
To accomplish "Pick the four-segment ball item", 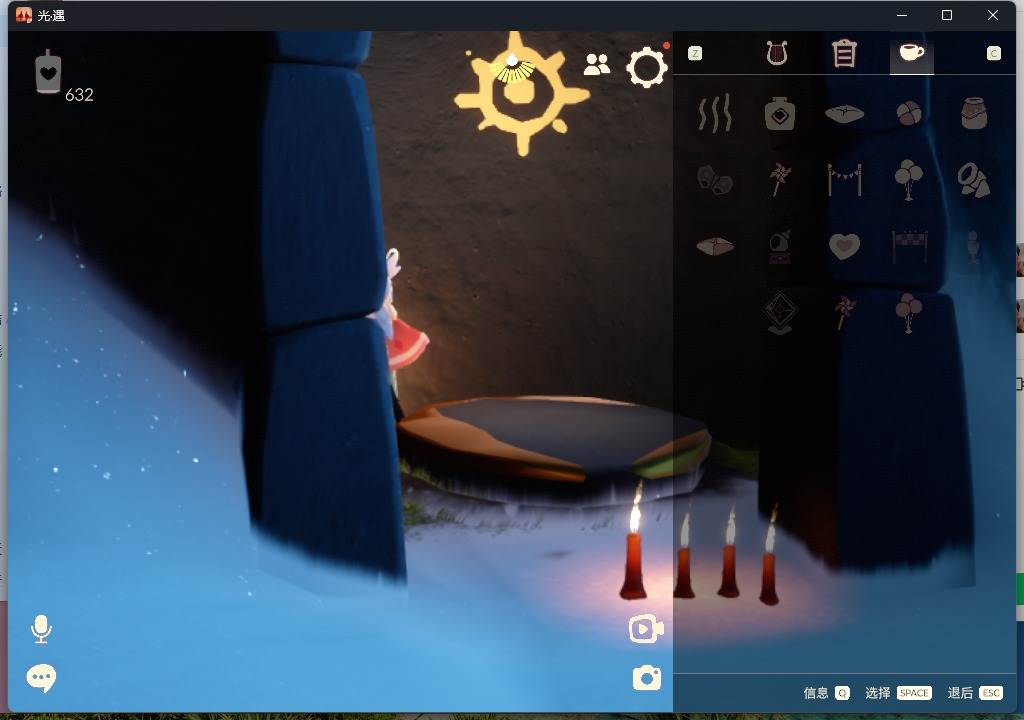I will click(908, 114).
